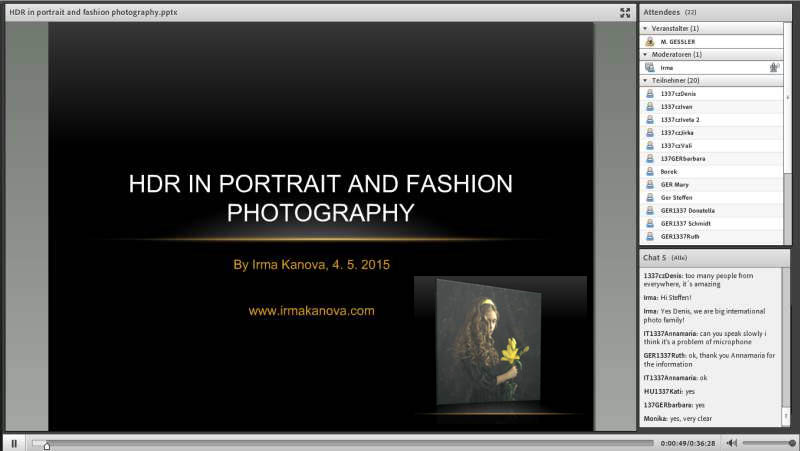Click the www.irmakanova.com link on slide
The width and height of the screenshot is (800, 451).
[x=311, y=311]
